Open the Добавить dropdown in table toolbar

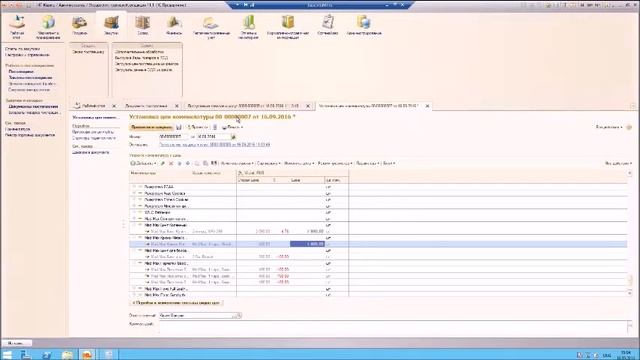[143, 163]
